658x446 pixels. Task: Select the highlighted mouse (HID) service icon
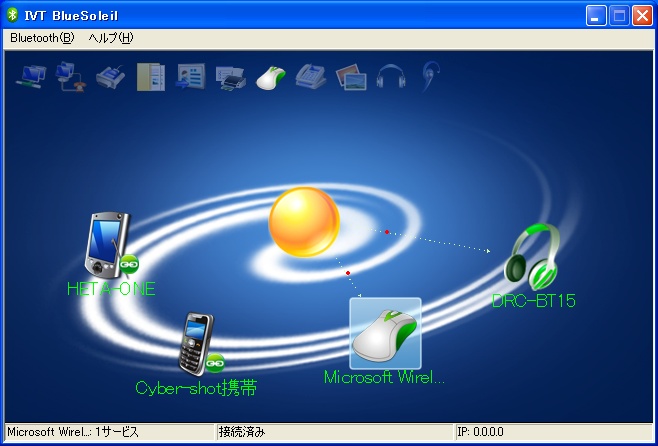point(271,78)
